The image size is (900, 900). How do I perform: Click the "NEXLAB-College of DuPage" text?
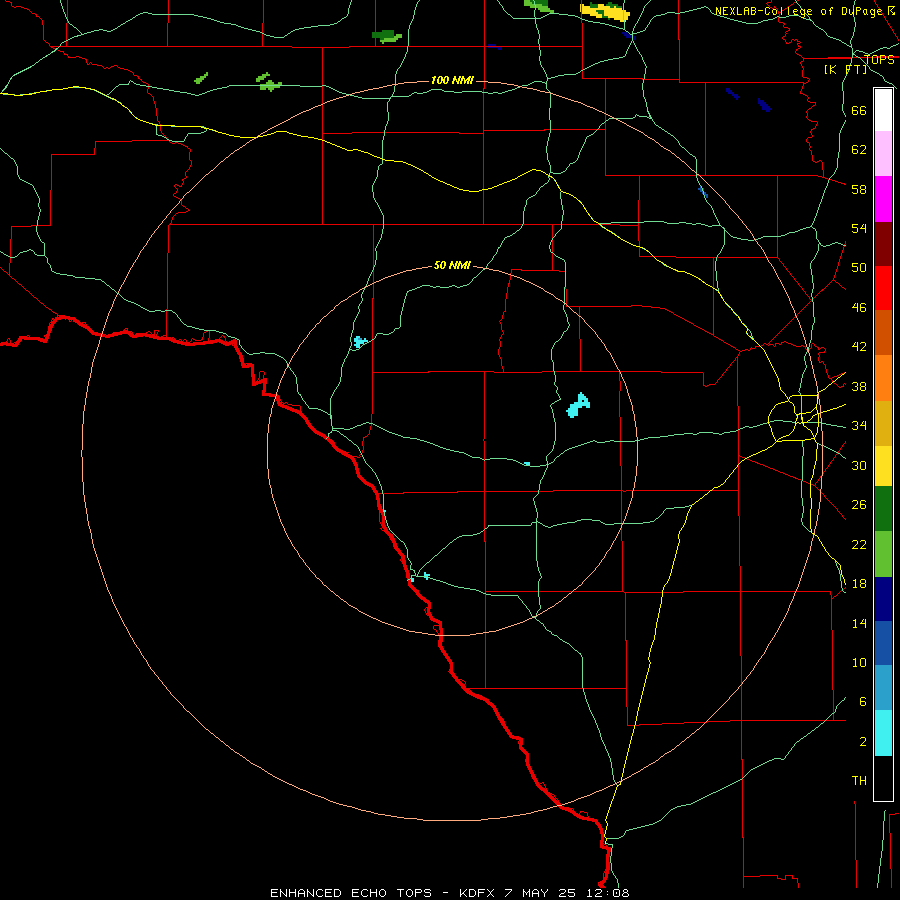(798, 11)
